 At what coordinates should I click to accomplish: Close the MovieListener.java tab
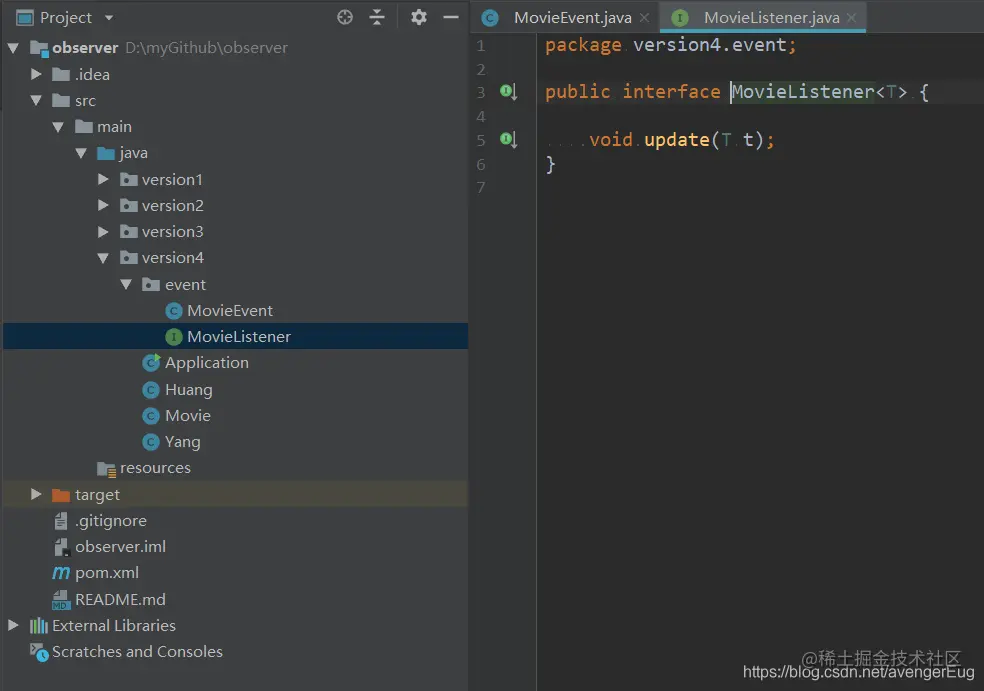click(x=852, y=18)
